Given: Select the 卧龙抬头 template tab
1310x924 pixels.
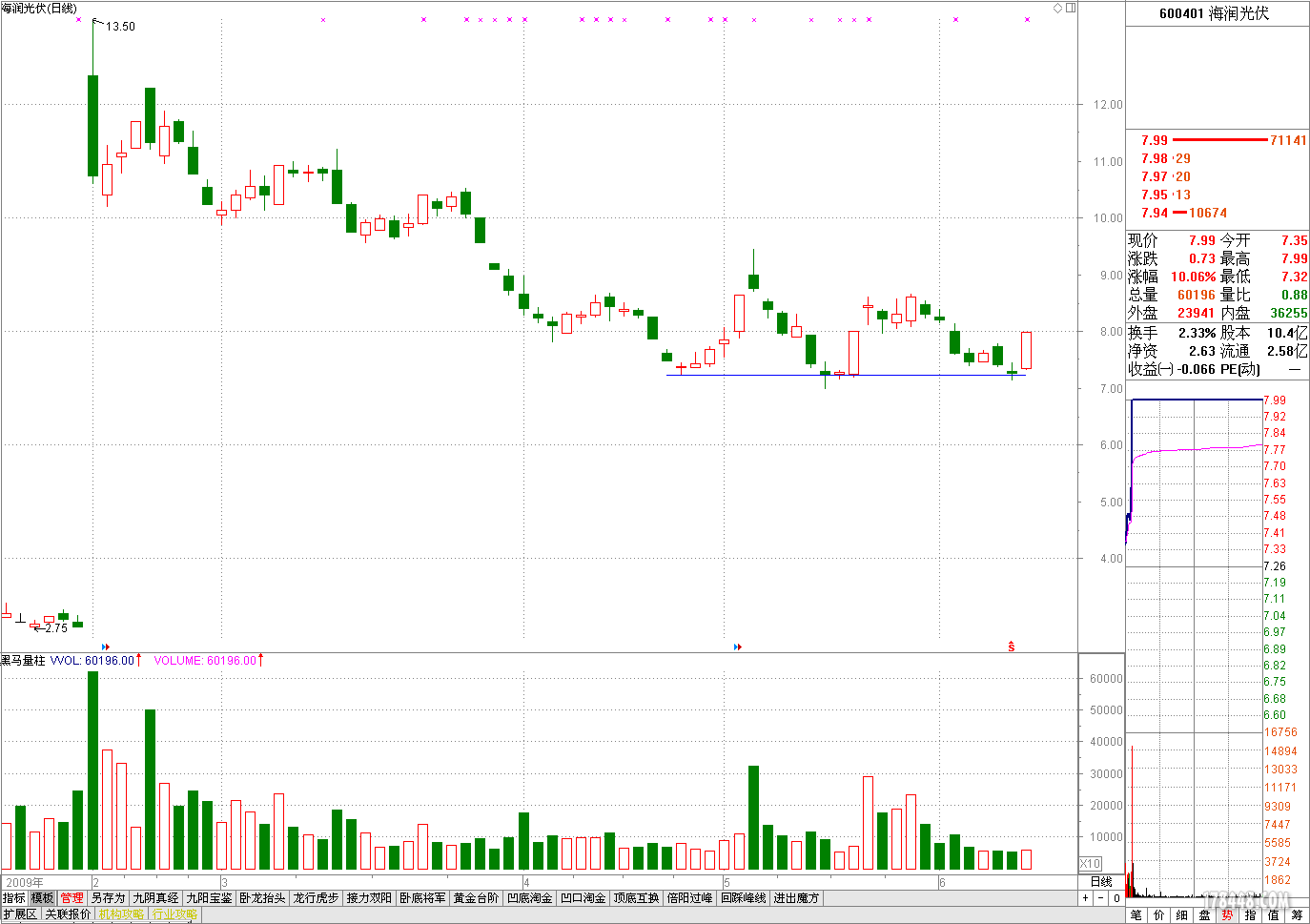Looking at the screenshot, I should (262, 898).
